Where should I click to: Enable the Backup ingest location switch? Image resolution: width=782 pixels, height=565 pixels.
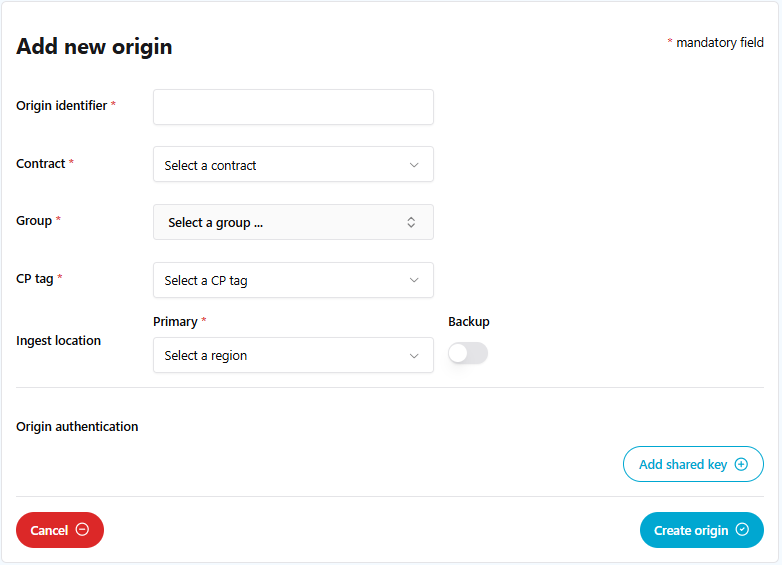(x=468, y=353)
